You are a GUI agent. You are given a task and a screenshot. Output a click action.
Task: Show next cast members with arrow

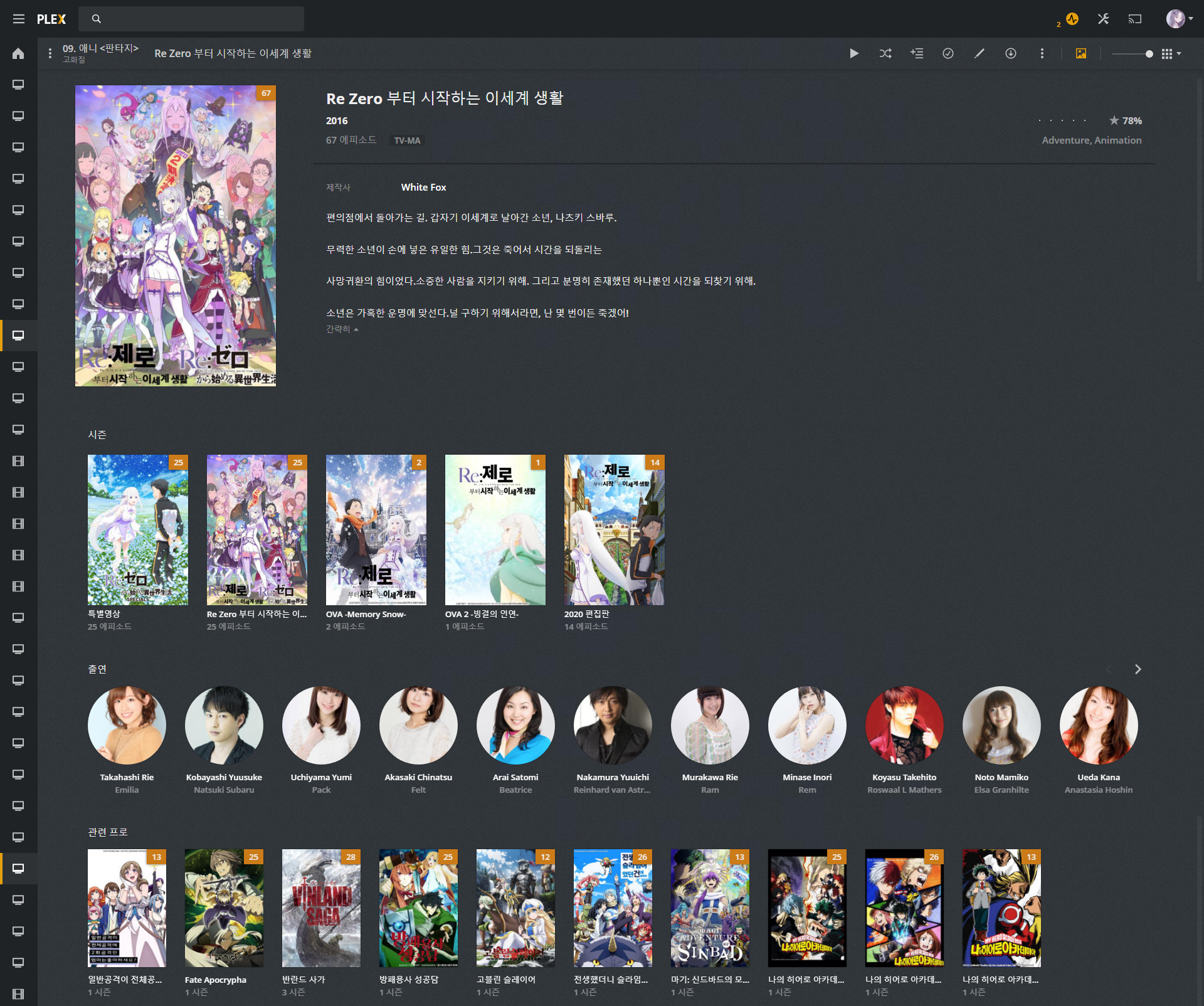1138,669
